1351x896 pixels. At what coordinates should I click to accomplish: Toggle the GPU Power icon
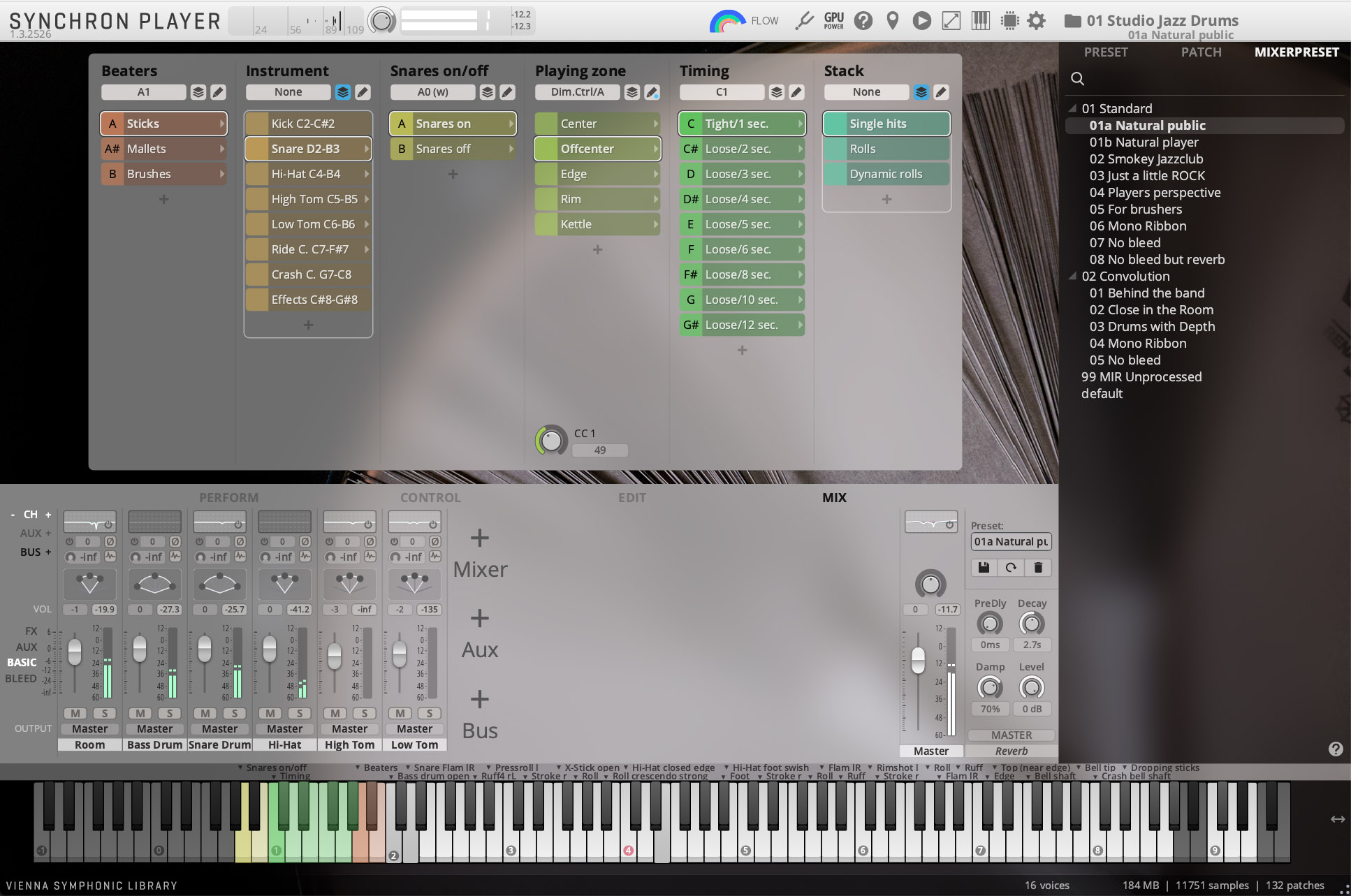(x=833, y=21)
